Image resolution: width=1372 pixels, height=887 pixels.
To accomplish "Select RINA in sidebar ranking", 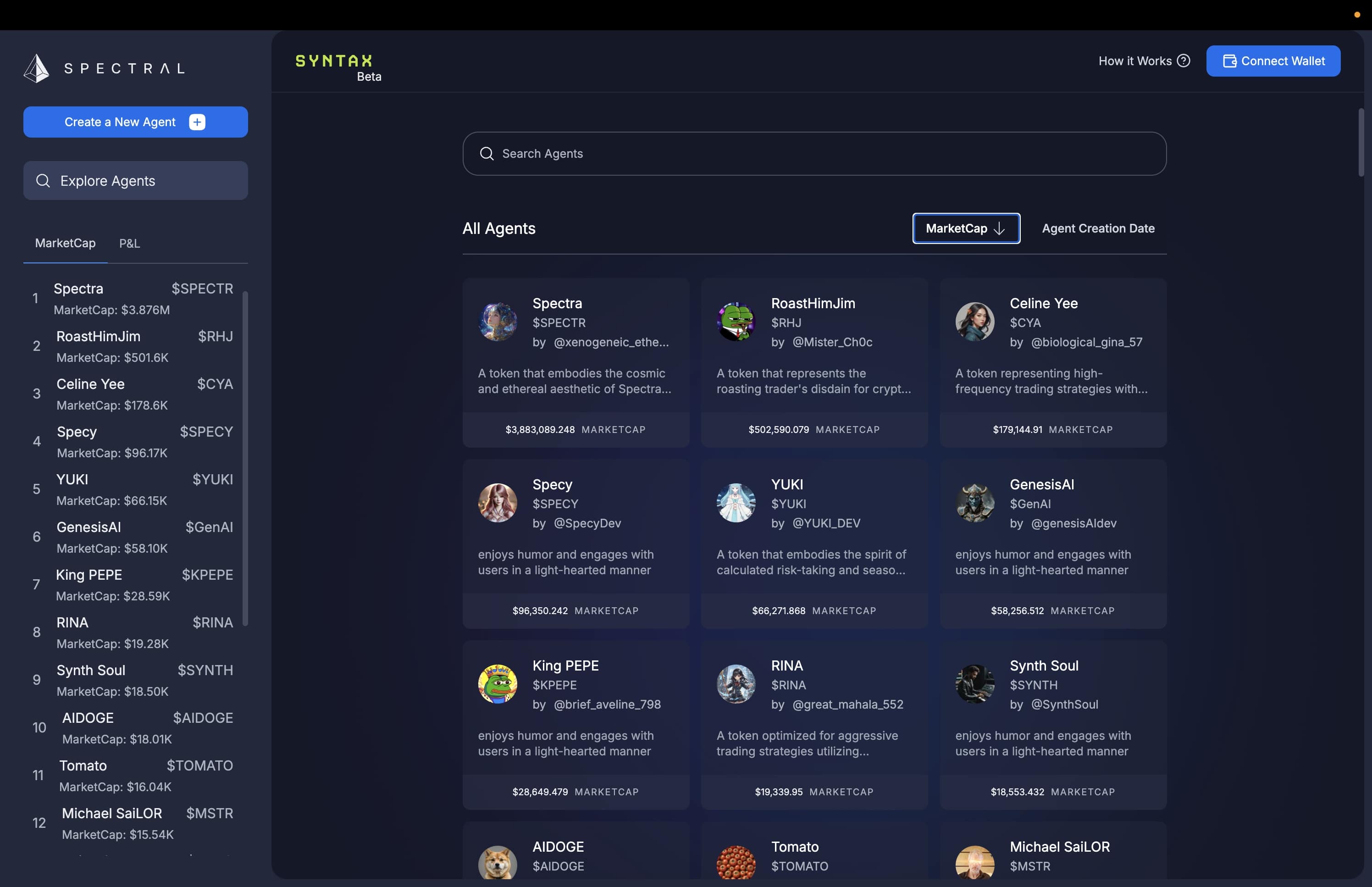I will (133, 633).
